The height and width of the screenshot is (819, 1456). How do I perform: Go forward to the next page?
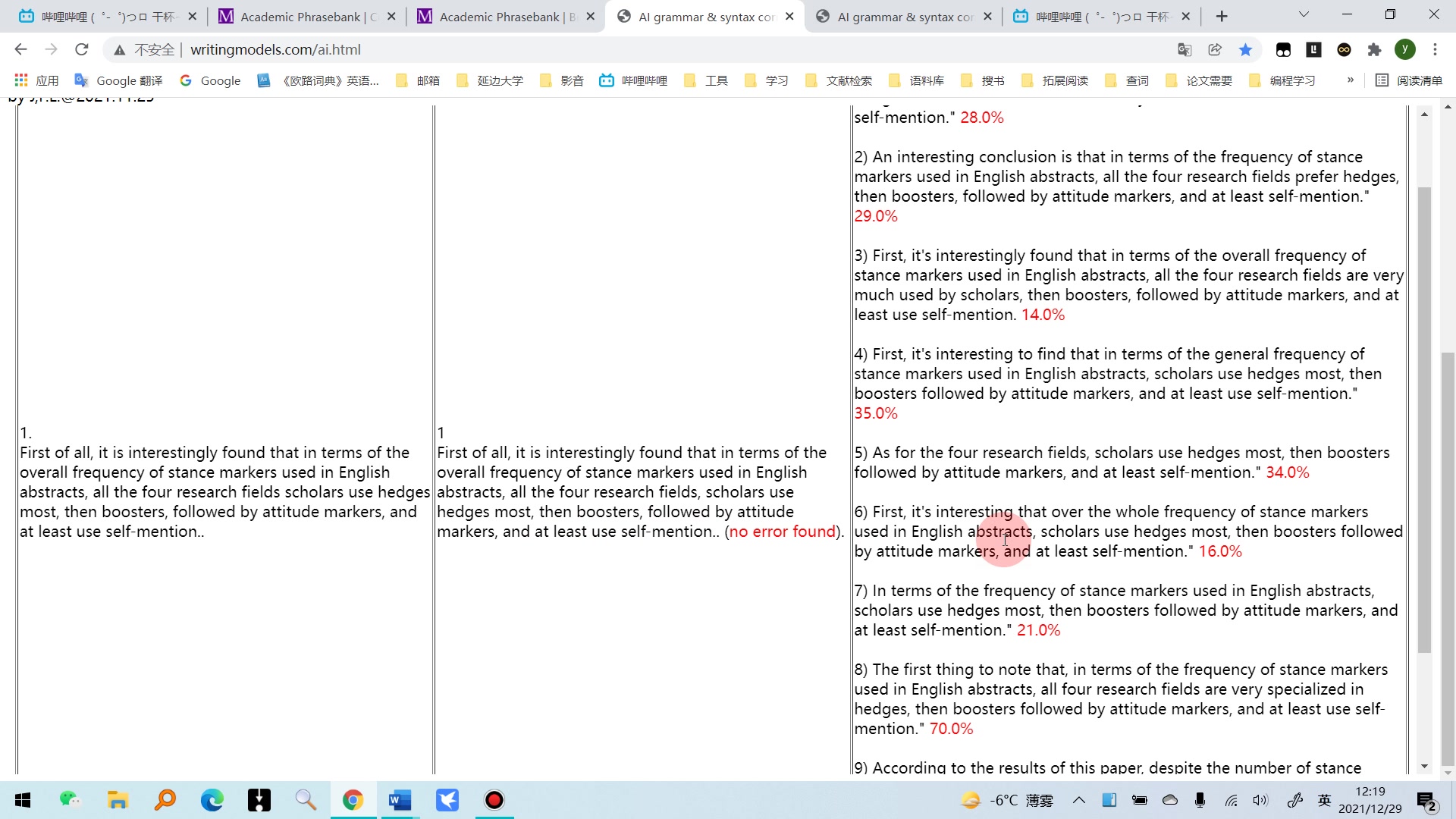pos(51,49)
